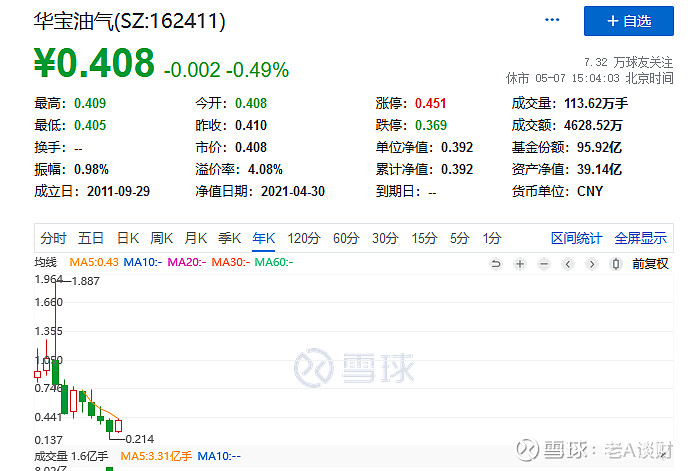Click the 昨收 value 0.410

(251, 125)
